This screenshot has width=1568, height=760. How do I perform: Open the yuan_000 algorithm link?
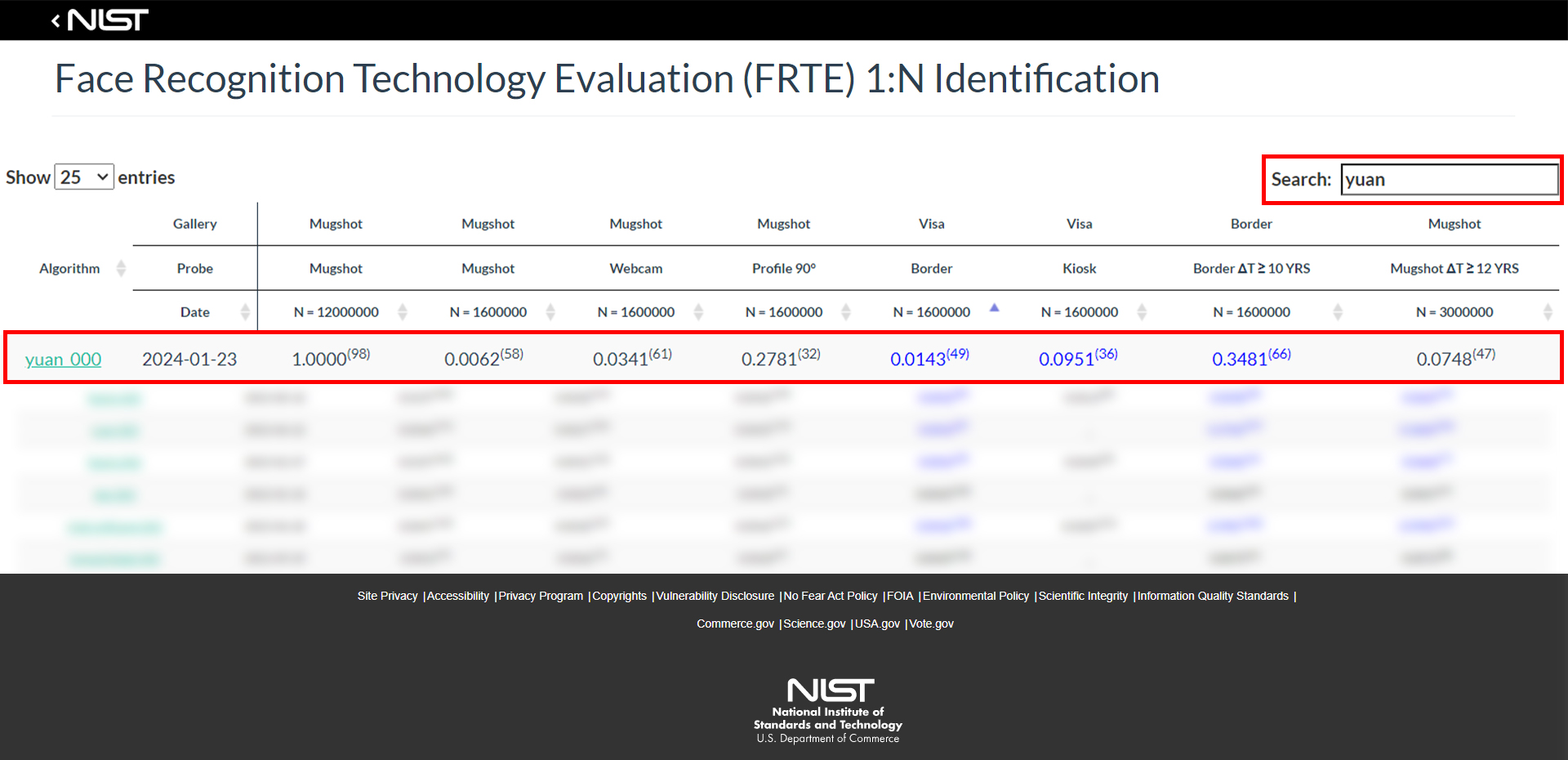point(63,359)
